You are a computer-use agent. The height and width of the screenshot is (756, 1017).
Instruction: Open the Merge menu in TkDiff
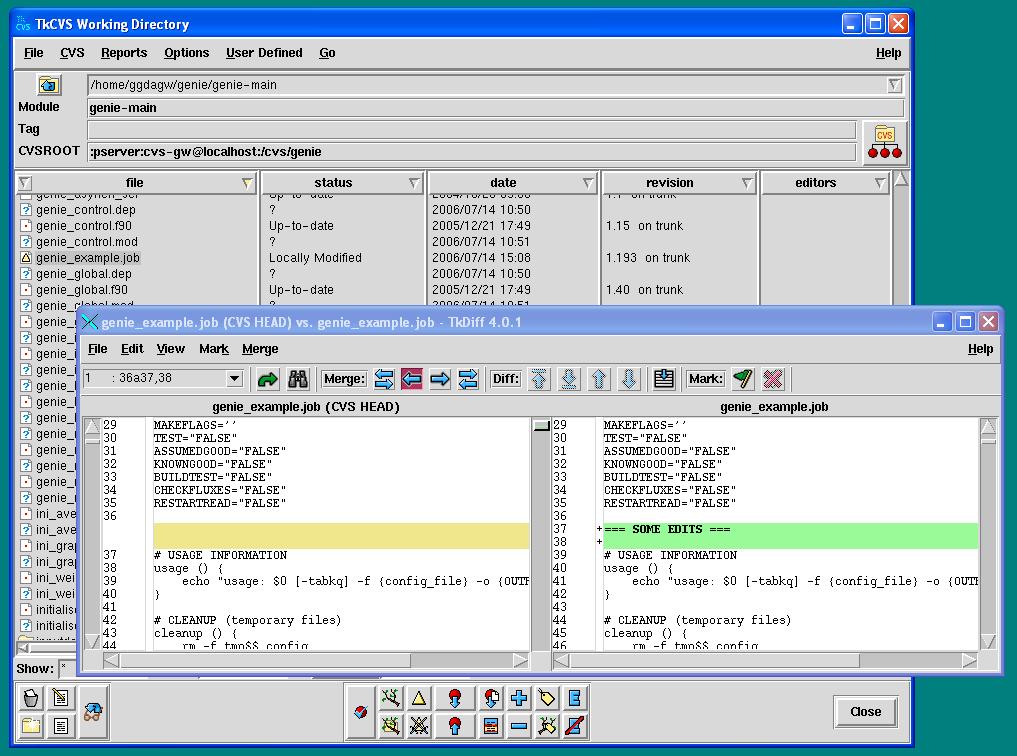pos(260,349)
